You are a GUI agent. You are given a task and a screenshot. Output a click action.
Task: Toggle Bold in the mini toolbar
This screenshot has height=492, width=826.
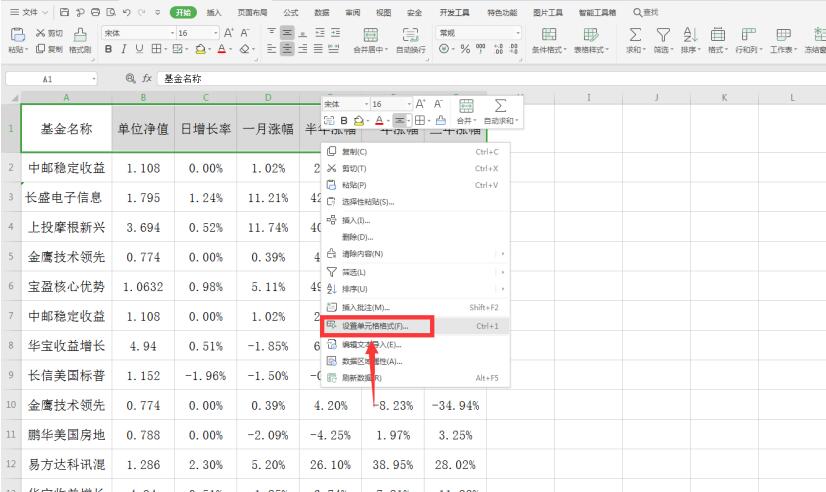[x=344, y=121]
